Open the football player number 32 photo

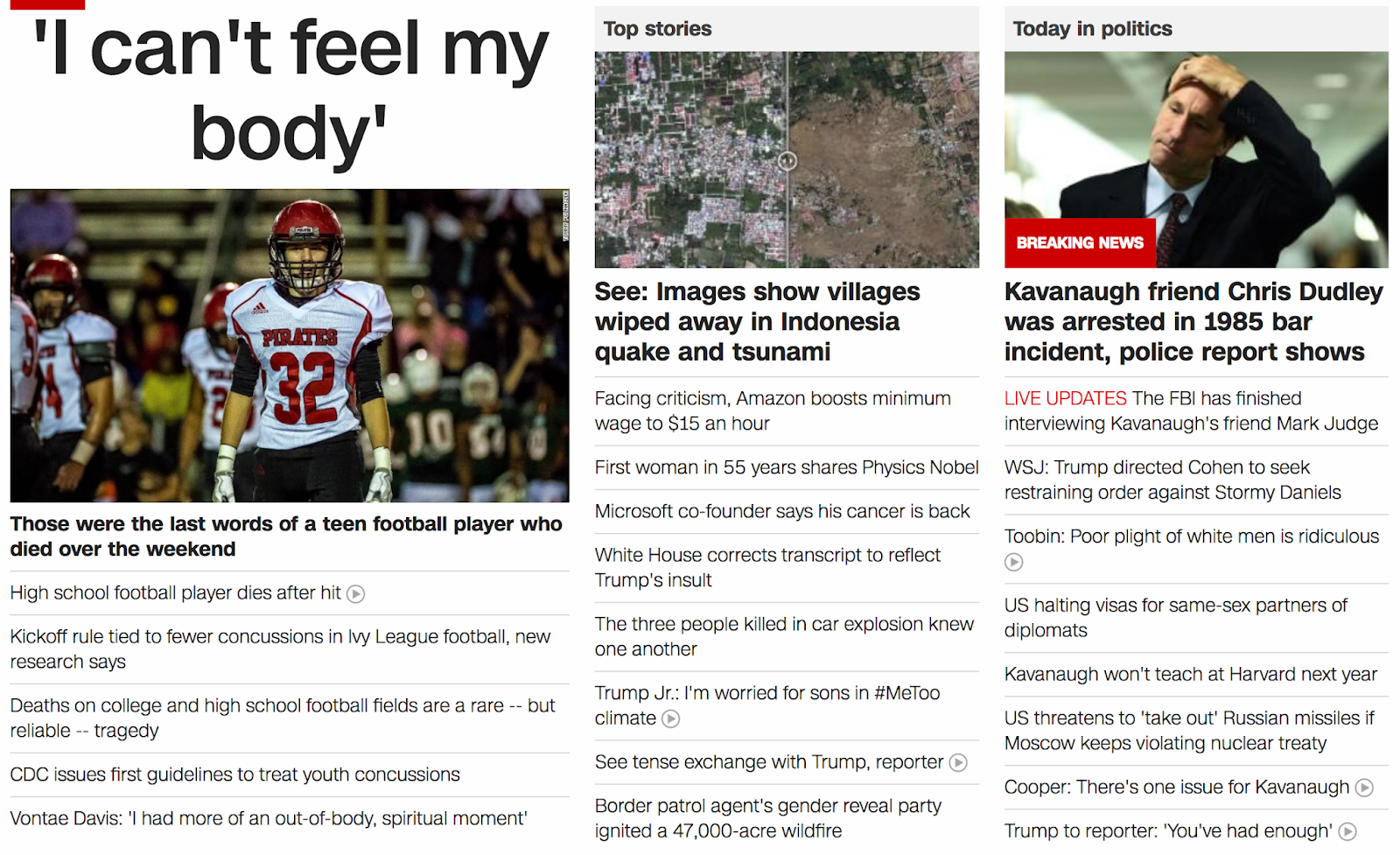tap(290, 346)
